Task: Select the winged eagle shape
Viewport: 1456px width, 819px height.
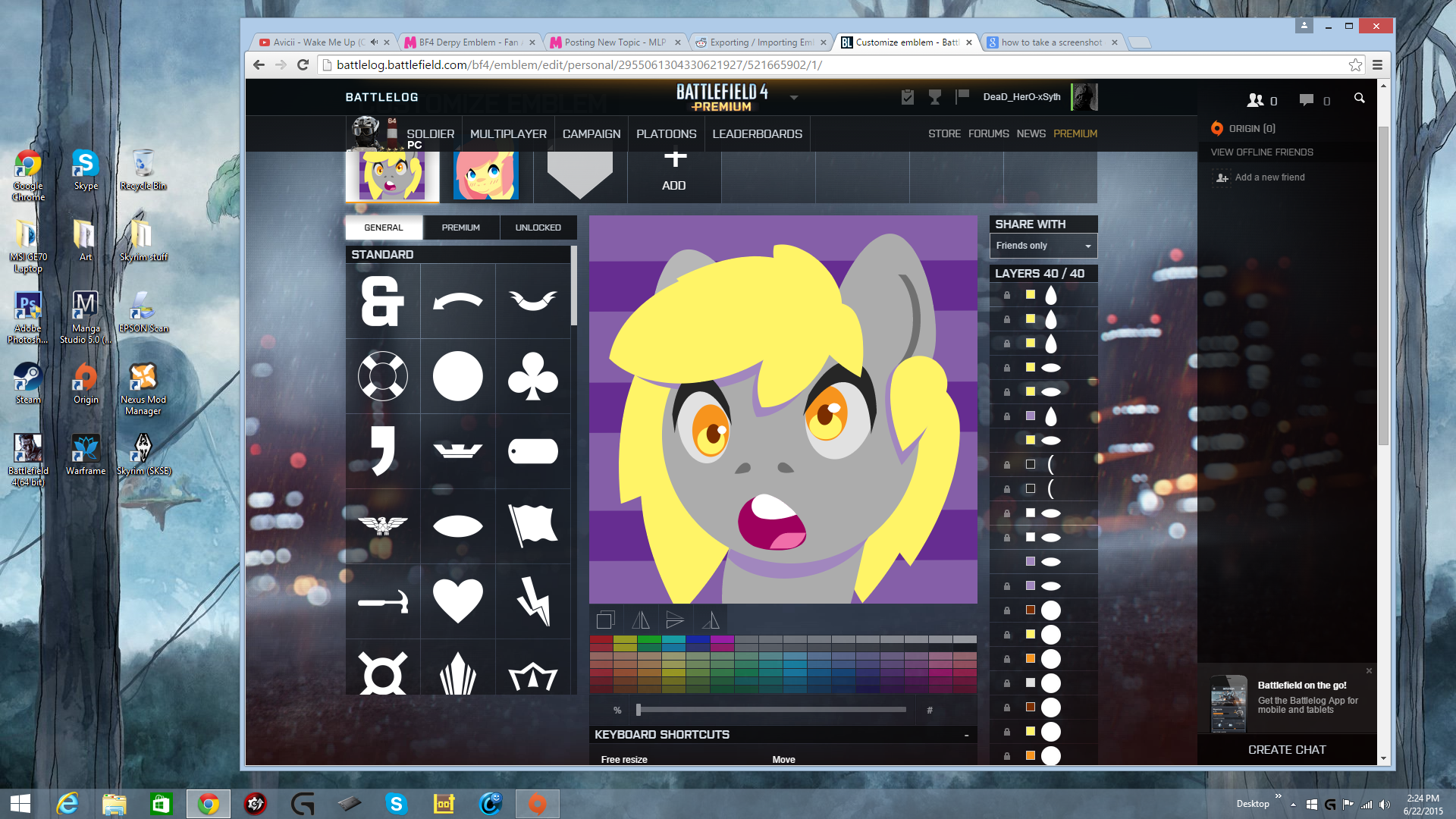Action: tap(383, 526)
